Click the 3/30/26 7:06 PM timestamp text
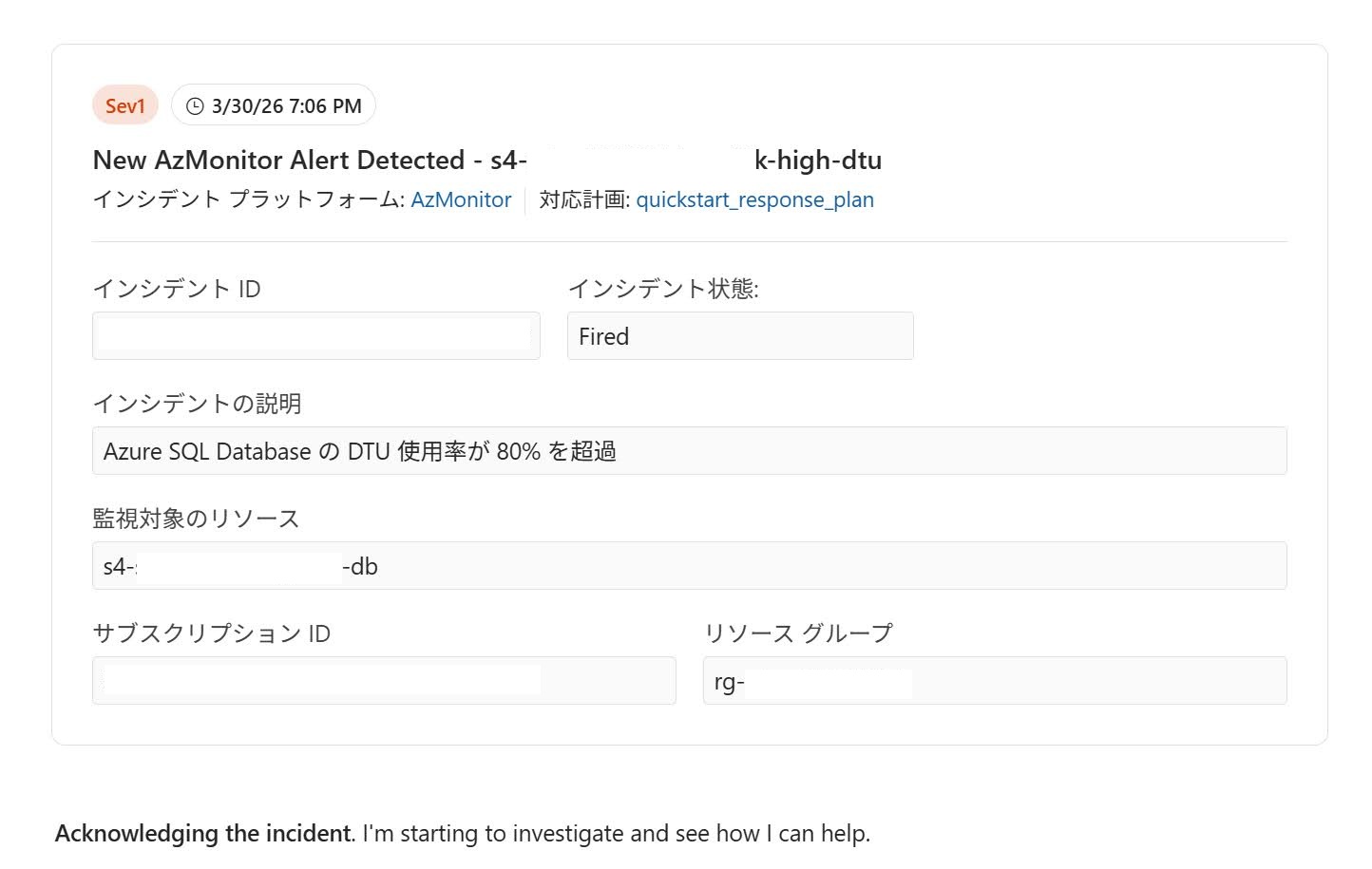 (286, 106)
